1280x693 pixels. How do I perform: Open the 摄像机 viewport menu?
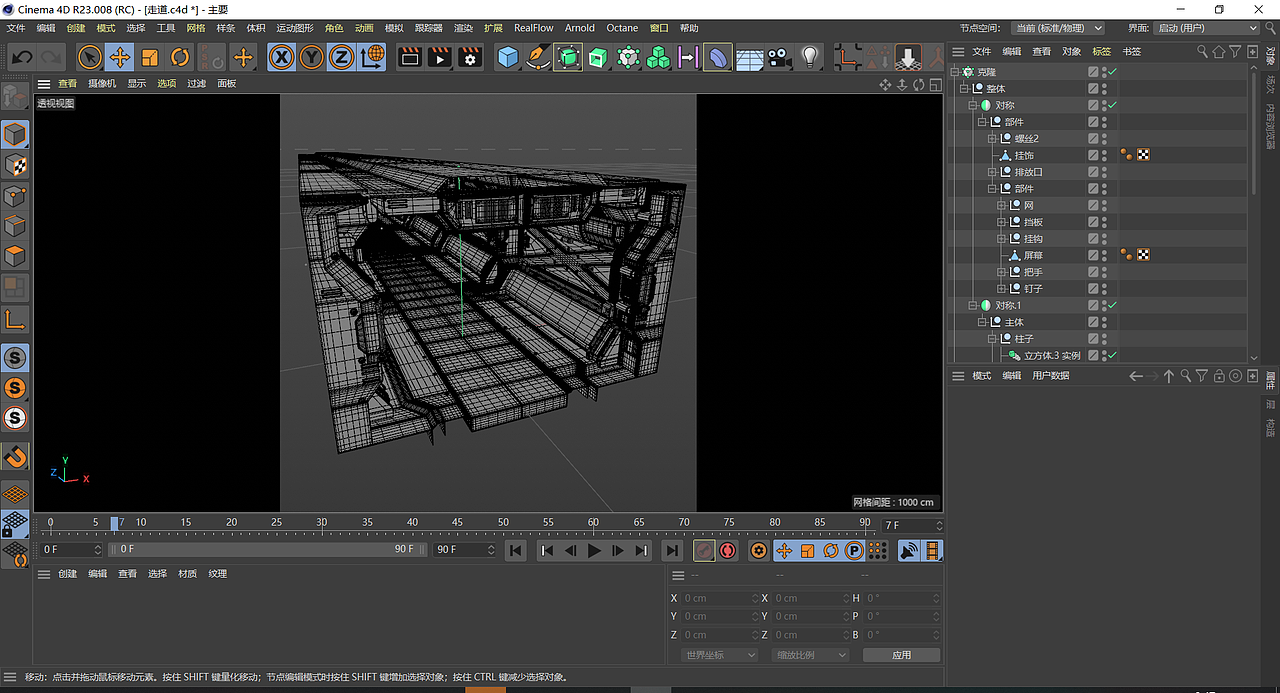pos(102,84)
